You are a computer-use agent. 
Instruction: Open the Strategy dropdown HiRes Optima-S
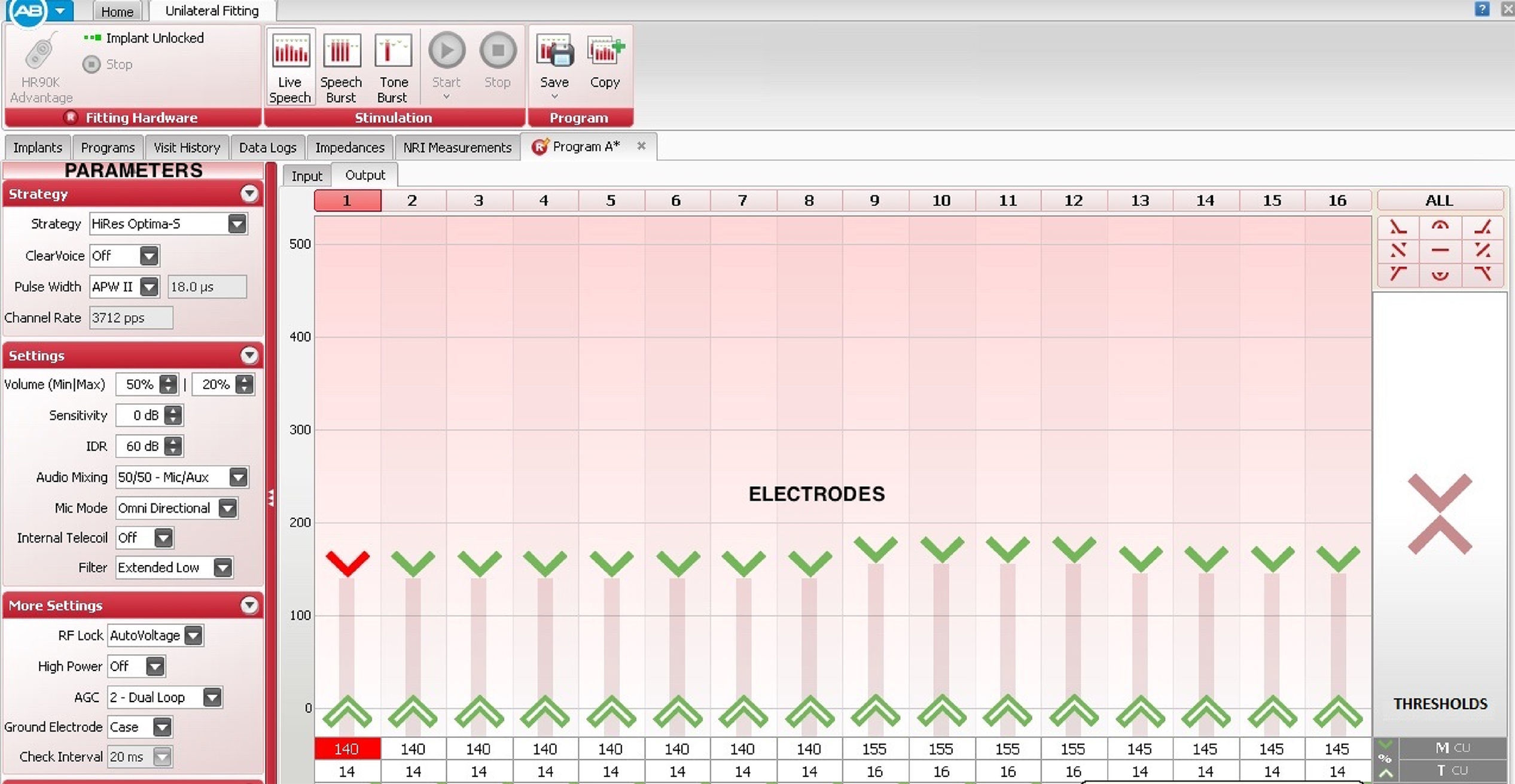click(237, 224)
